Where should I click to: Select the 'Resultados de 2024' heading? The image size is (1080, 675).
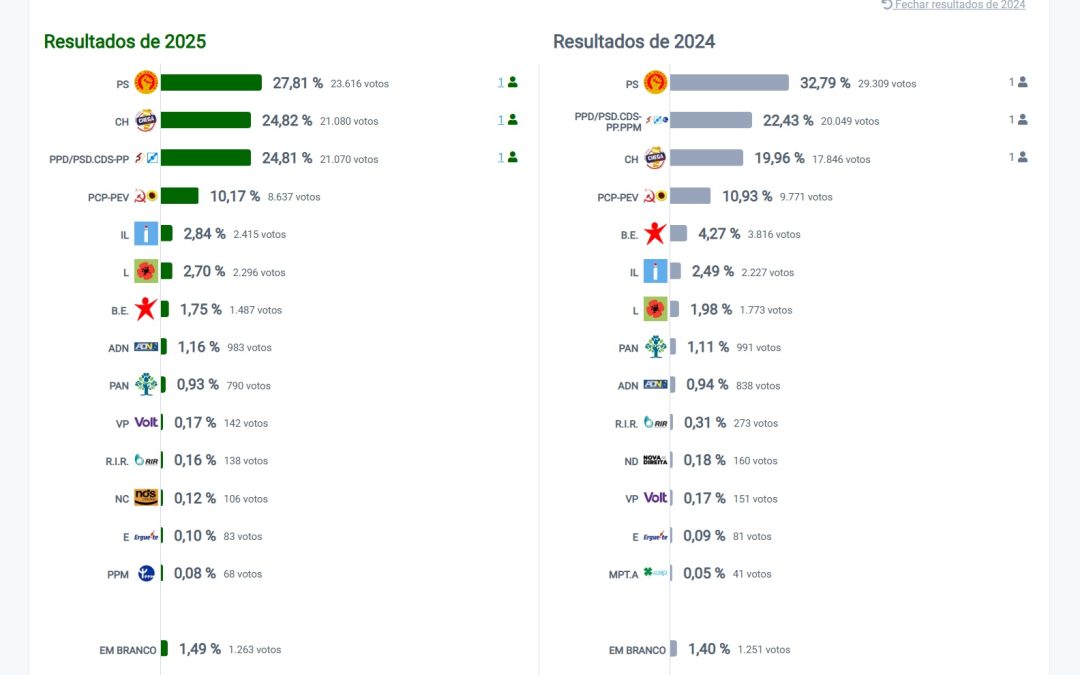633,42
